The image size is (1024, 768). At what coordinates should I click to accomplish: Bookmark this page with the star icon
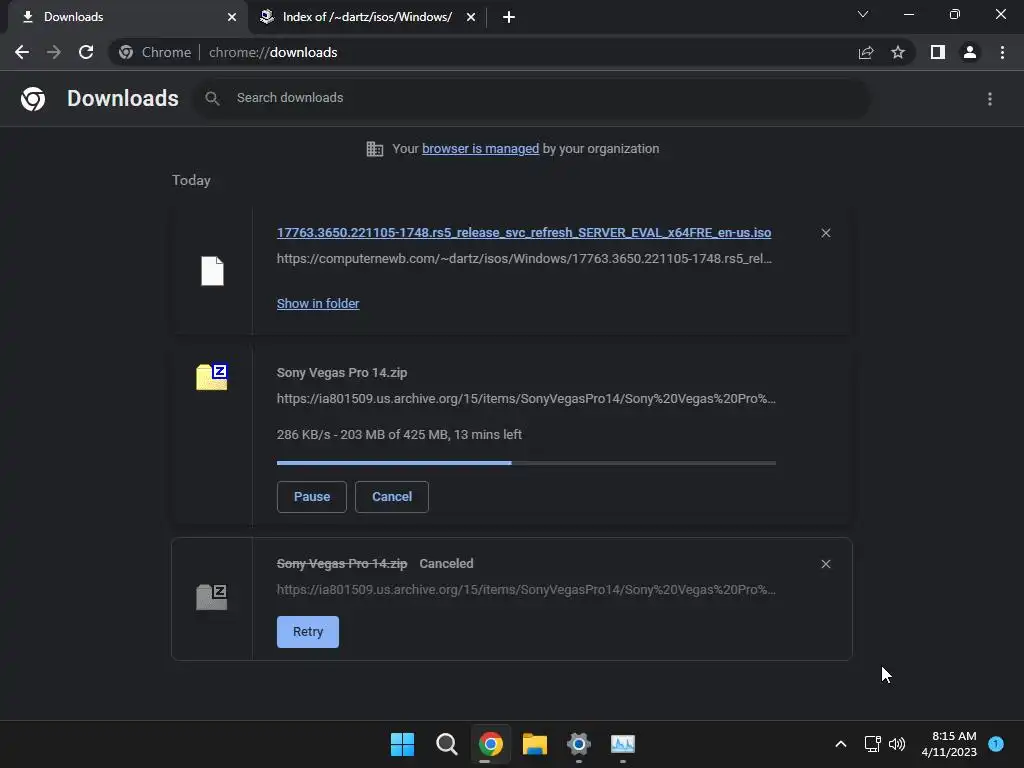pyautogui.click(x=898, y=52)
